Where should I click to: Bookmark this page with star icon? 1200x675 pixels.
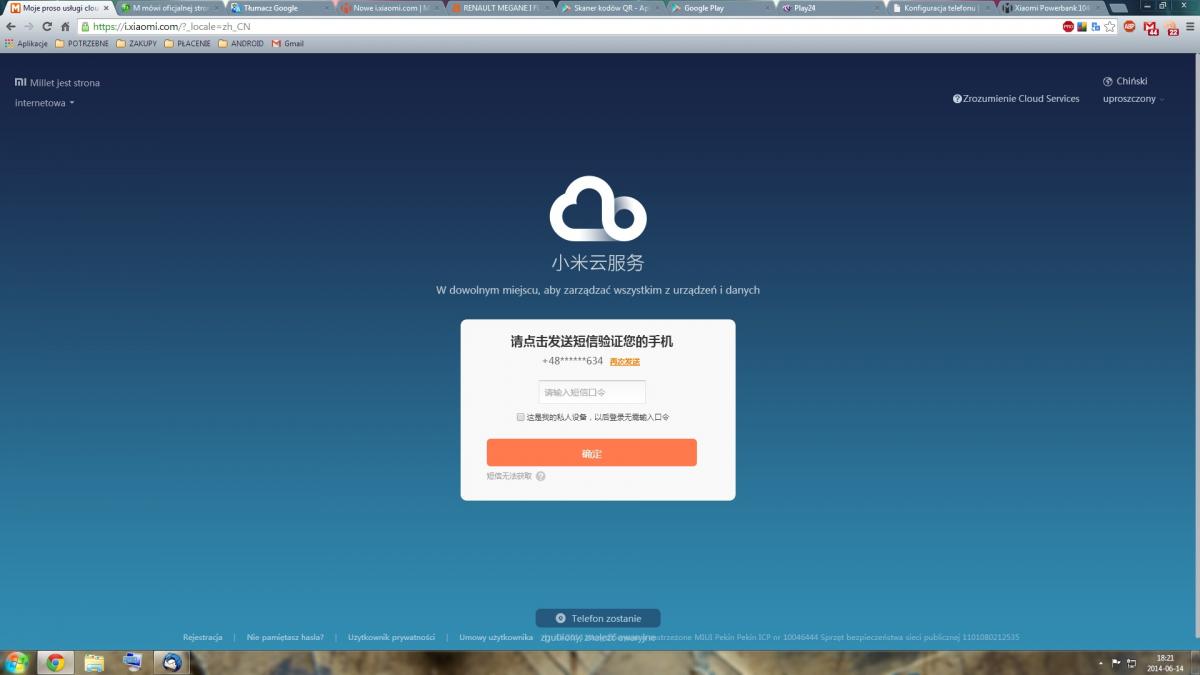pyautogui.click(x=1110, y=27)
